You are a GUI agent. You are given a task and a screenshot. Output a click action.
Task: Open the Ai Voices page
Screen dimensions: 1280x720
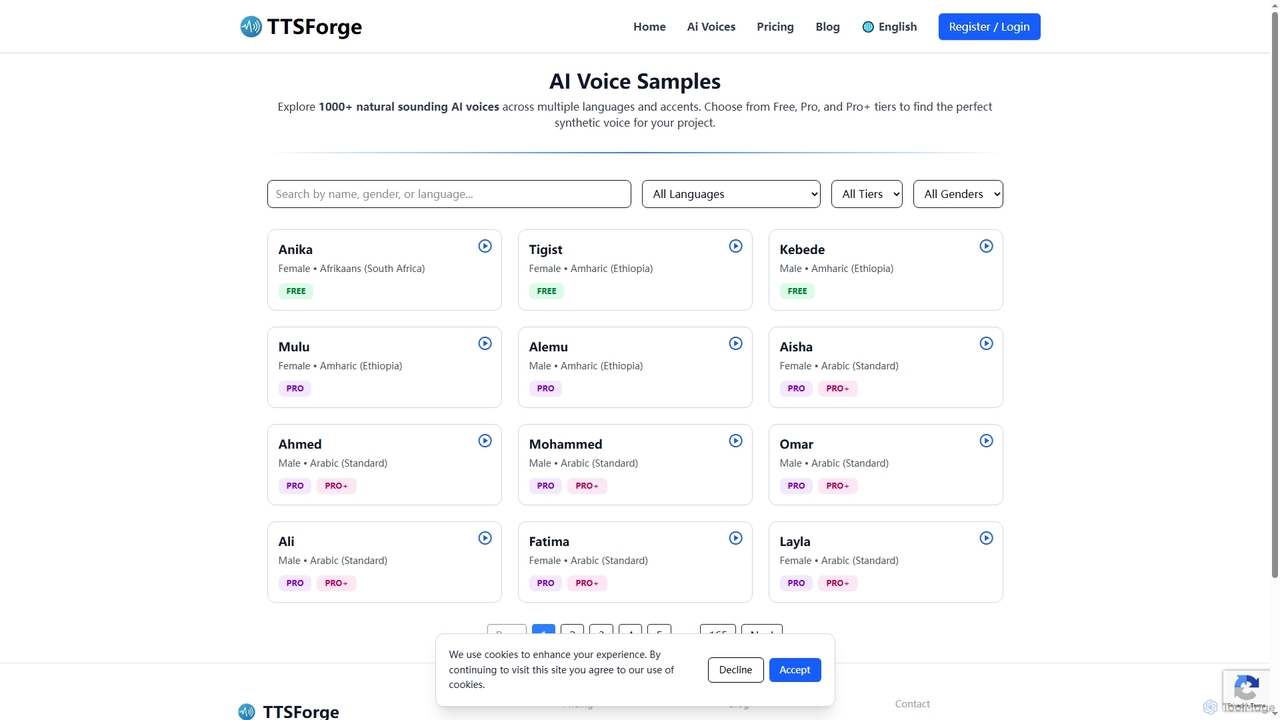tap(711, 27)
